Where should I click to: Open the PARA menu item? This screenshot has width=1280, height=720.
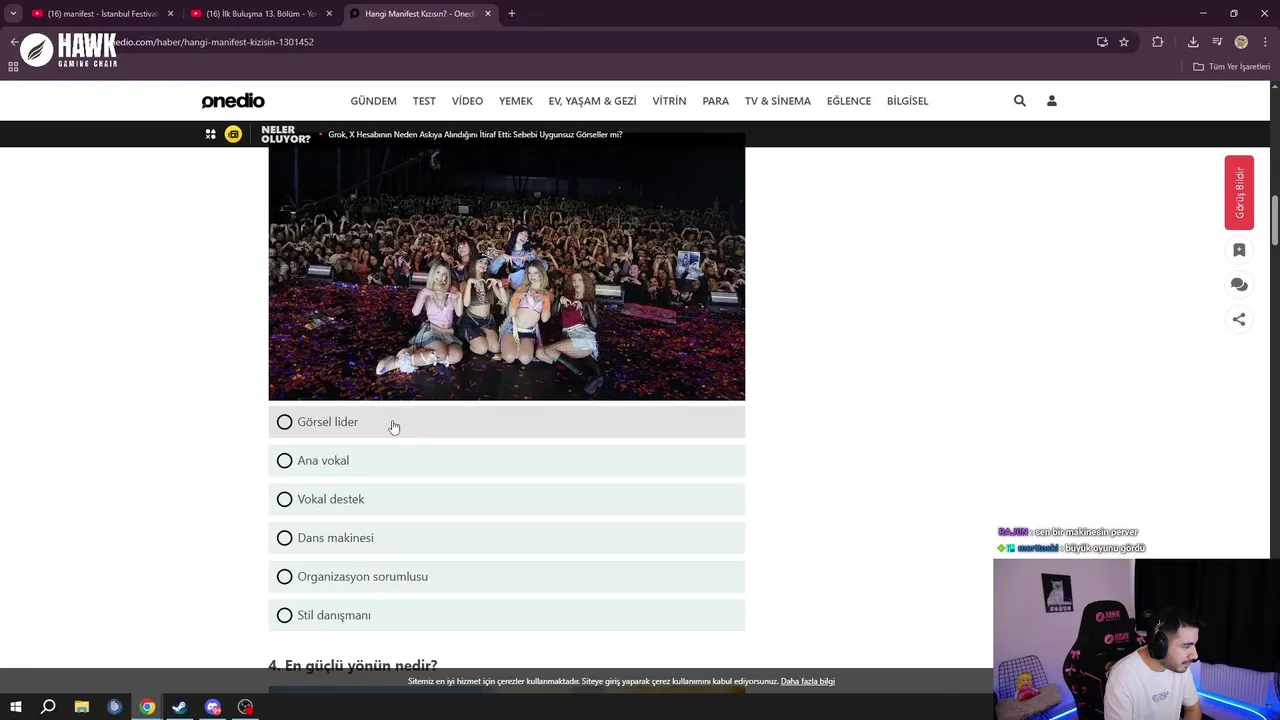click(x=715, y=101)
